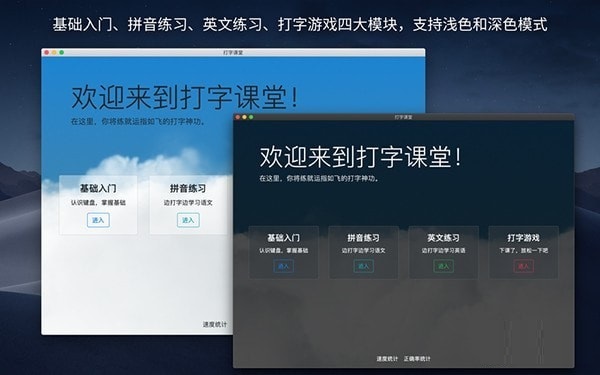Viewport: 600px width, 375px height.
Task: Minimize the light window with yellow button
Action: (54, 52)
